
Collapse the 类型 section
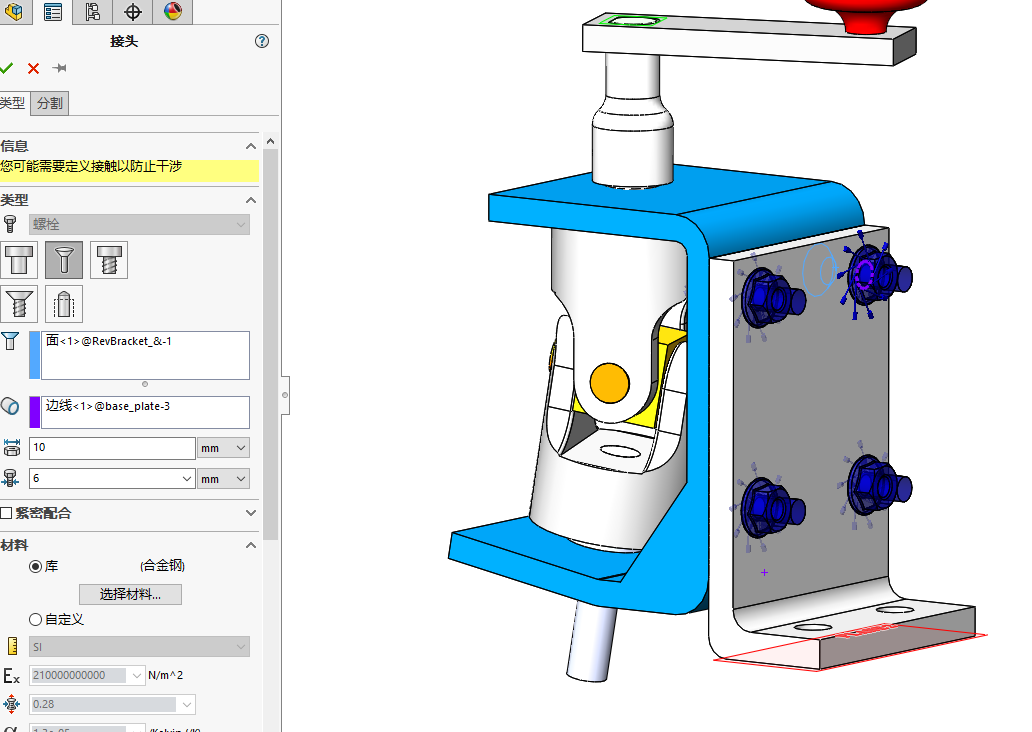click(251, 200)
